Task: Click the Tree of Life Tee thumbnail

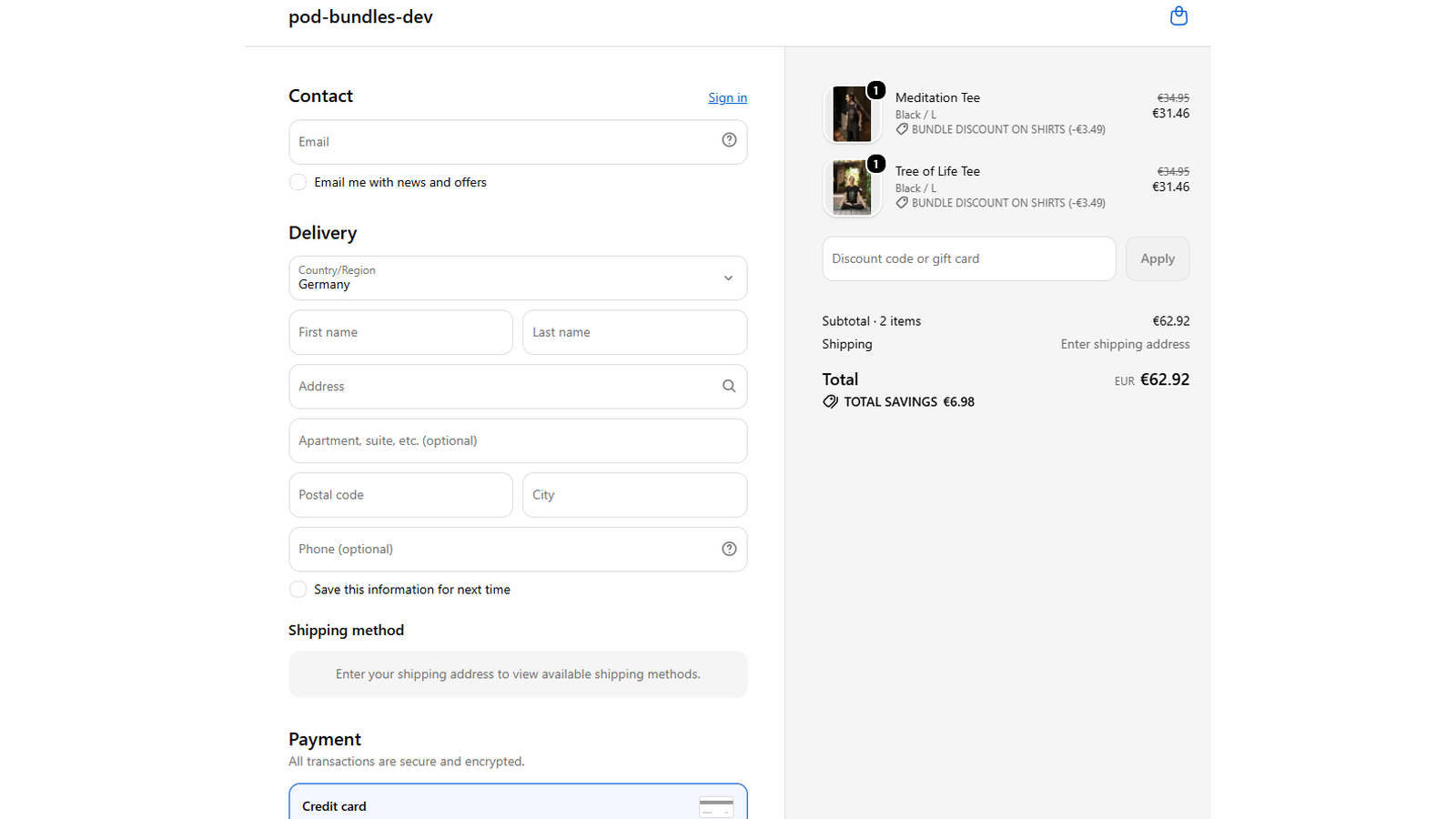Action: pyautogui.click(x=852, y=187)
